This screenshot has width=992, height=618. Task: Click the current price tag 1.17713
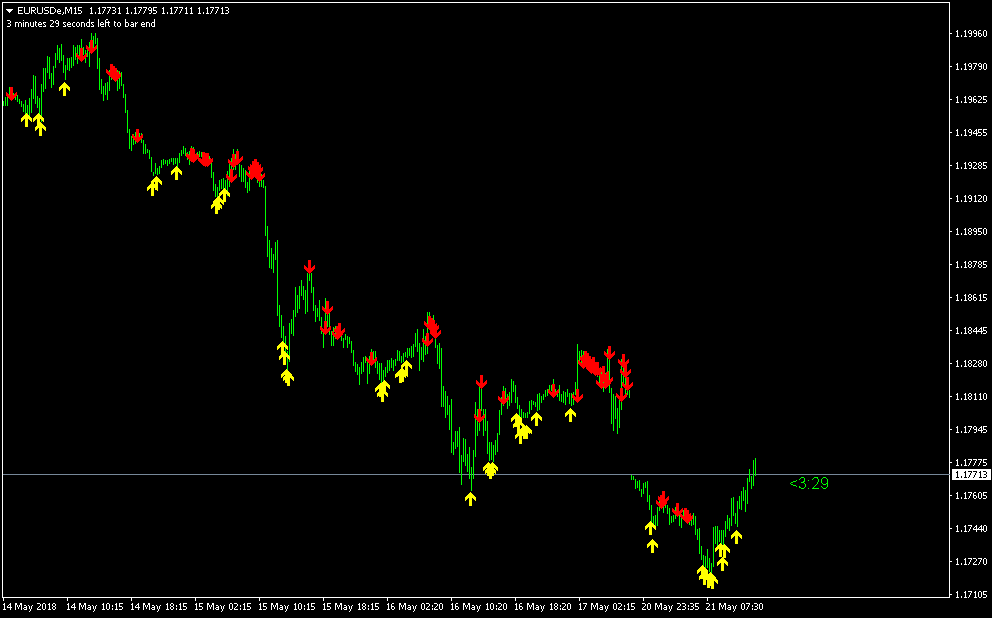(x=968, y=476)
